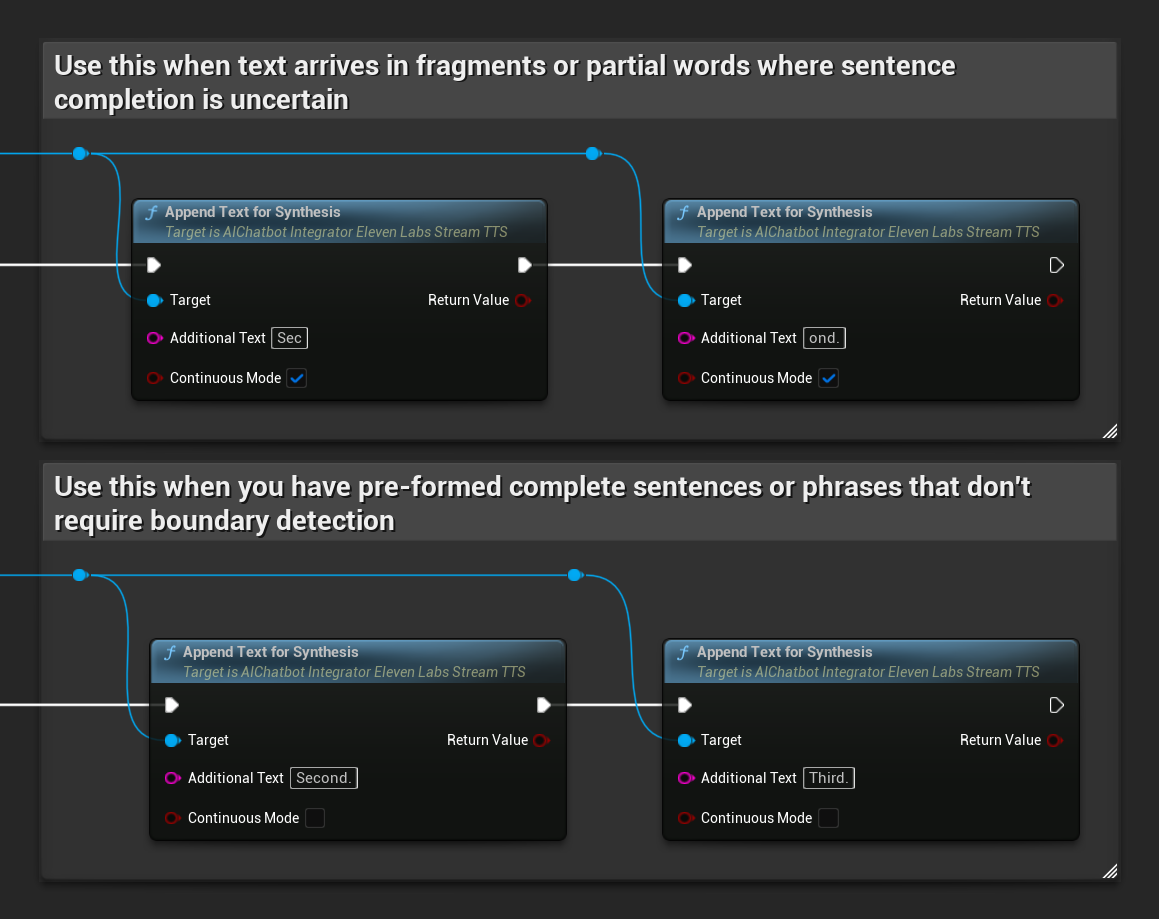This screenshot has height=919, width=1159.
Task: Click the execution input pin of the "Second." node
Action: pyautogui.click(x=170, y=705)
